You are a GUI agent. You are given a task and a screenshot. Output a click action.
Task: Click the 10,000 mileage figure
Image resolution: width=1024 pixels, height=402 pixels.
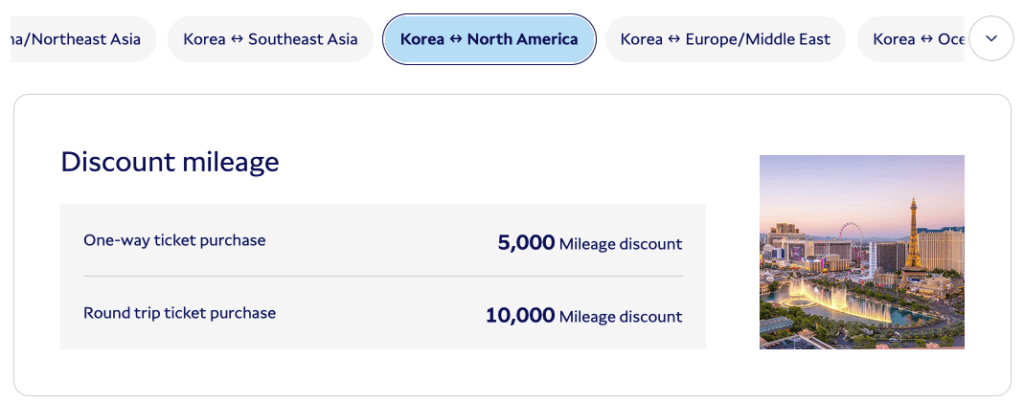(x=520, y=315)
